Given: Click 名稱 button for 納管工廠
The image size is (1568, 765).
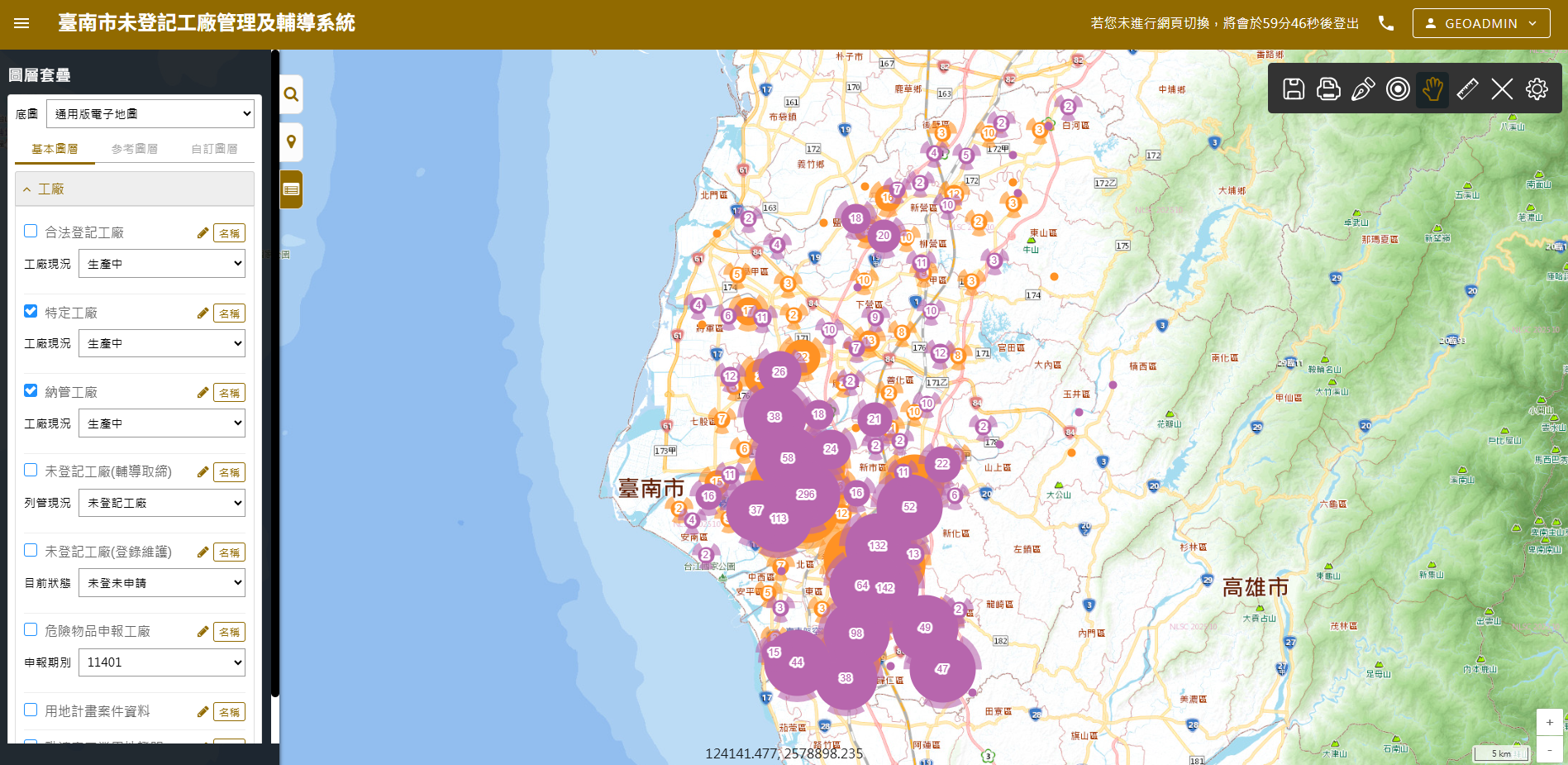Looking at the screenshot, I should pos(229,393).
